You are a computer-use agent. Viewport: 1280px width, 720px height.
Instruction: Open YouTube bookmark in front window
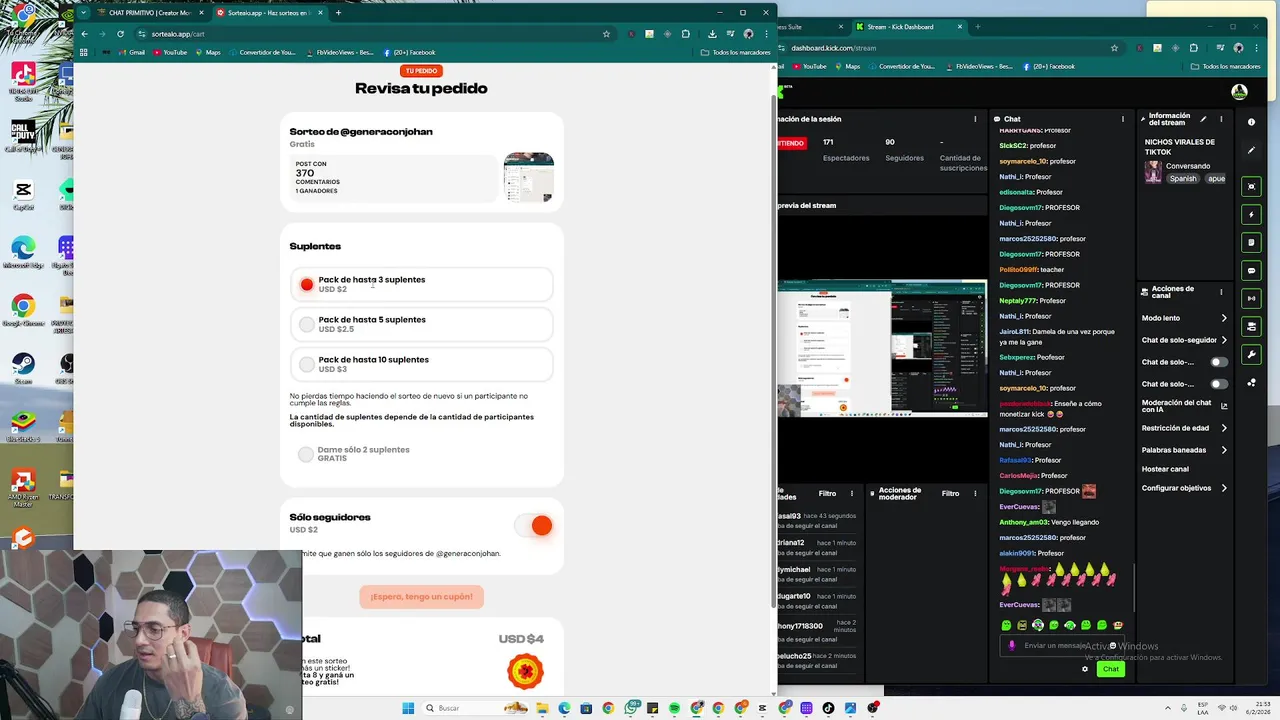pos(169,52)
